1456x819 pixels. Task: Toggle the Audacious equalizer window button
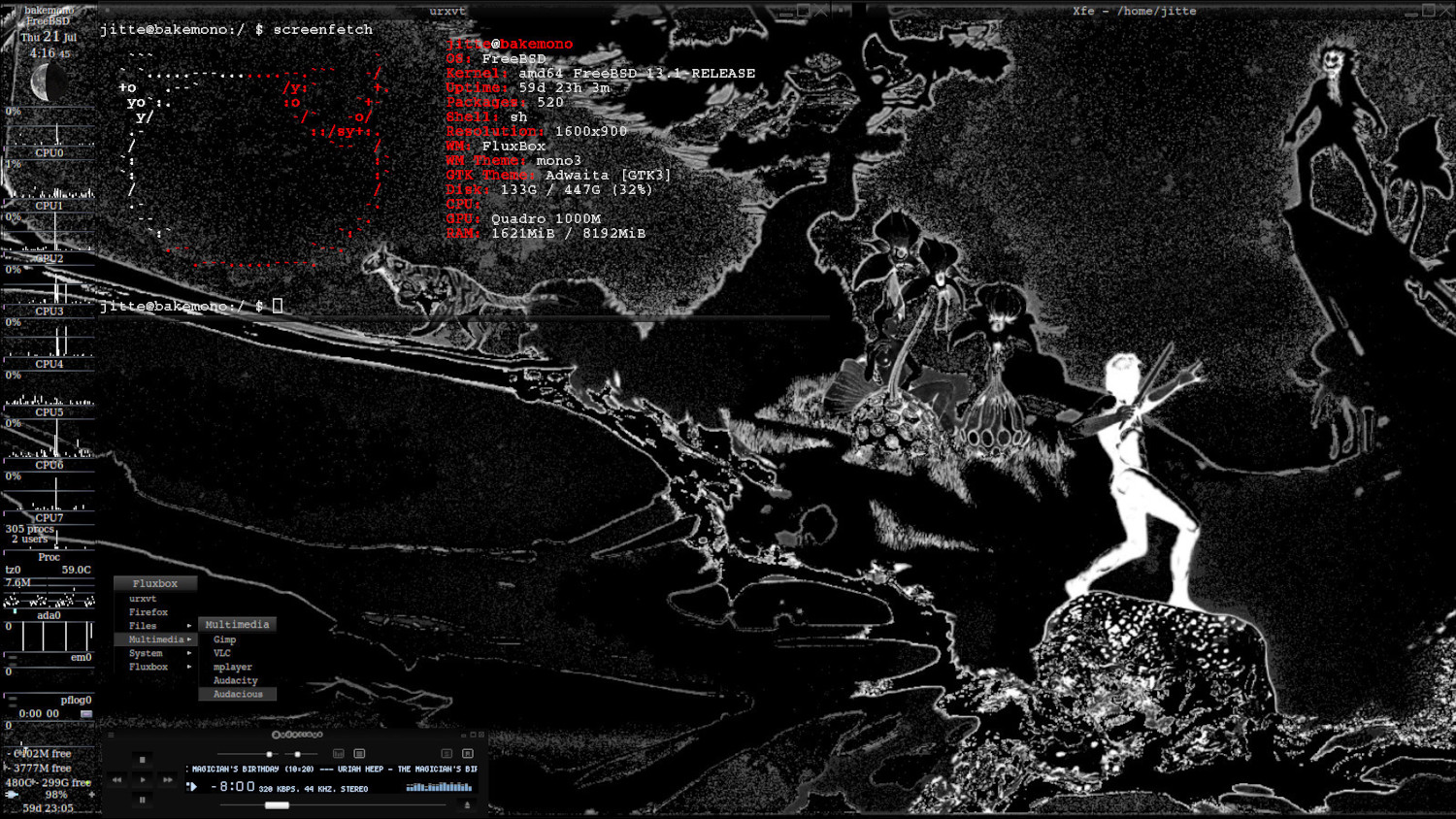click(339, 754)
